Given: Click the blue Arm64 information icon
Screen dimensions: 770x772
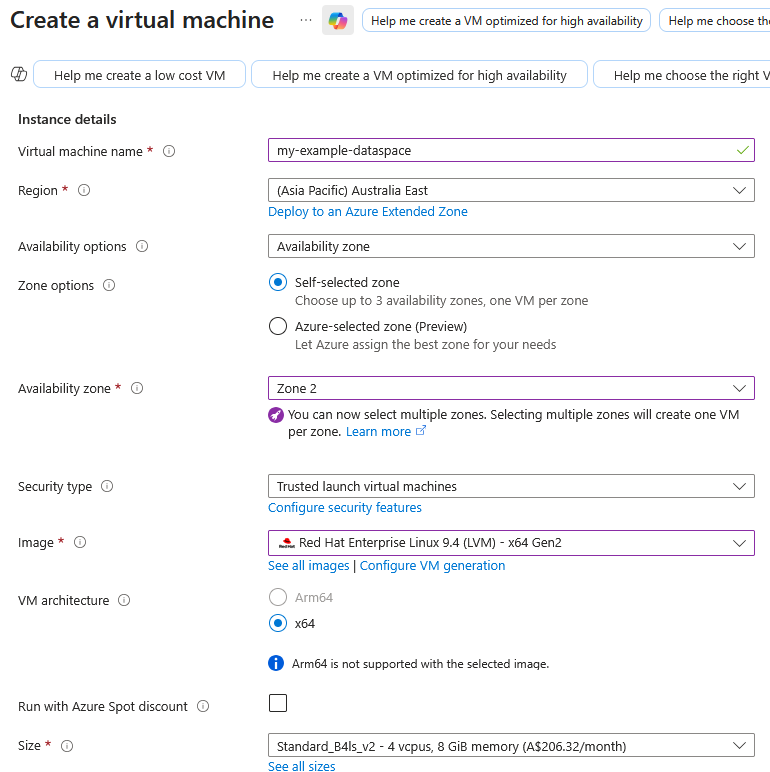Looking at the screenshot, I should 276,663.
